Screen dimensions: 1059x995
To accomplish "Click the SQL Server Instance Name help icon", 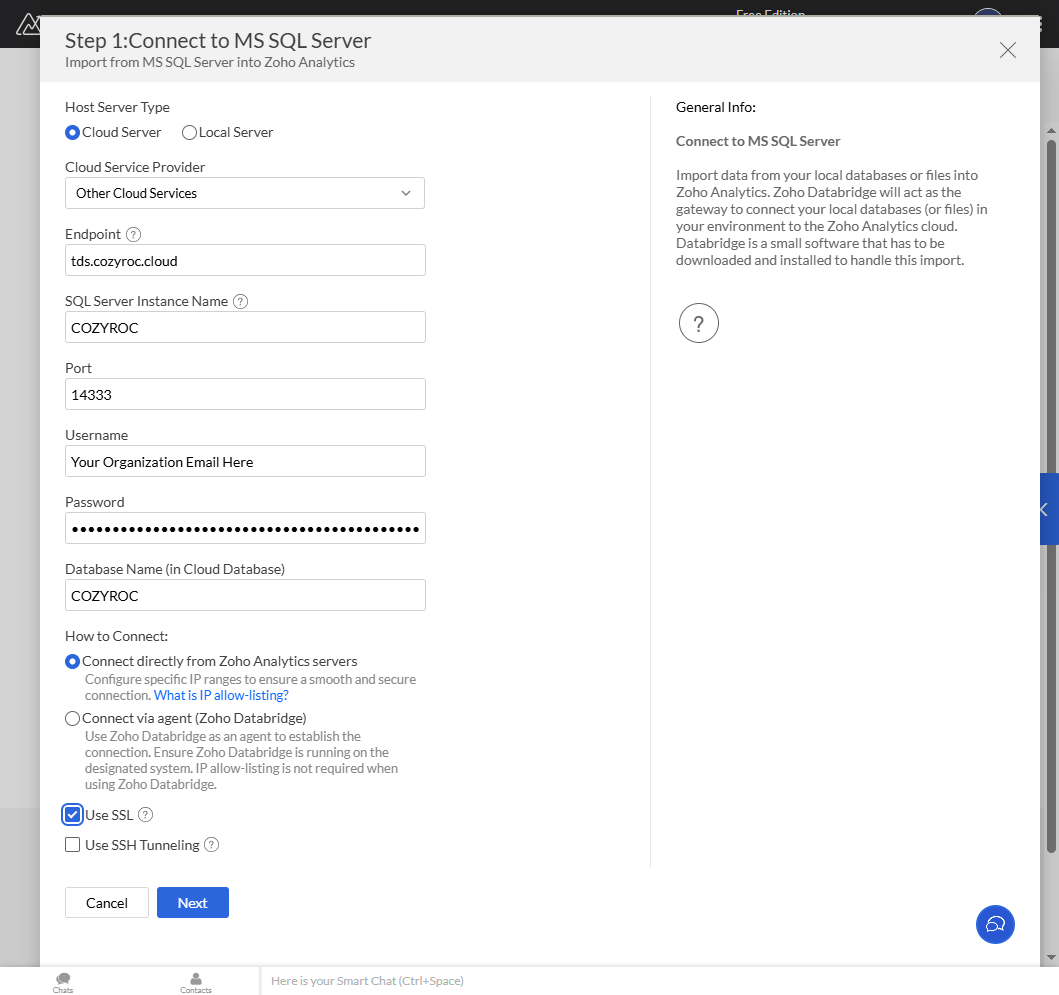I will point(240,301).
